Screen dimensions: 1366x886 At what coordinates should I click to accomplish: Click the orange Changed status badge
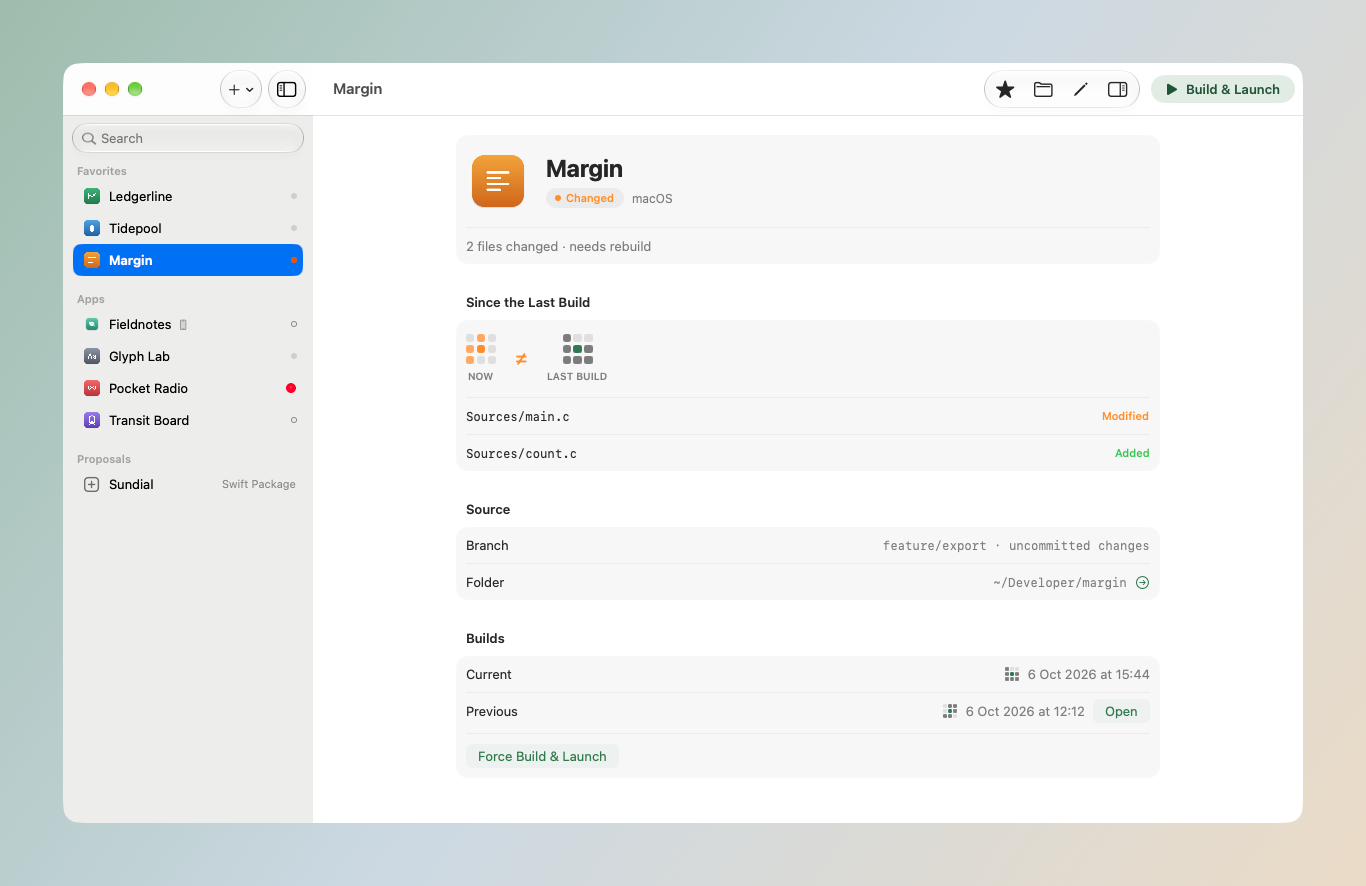[x=585, y=198]
